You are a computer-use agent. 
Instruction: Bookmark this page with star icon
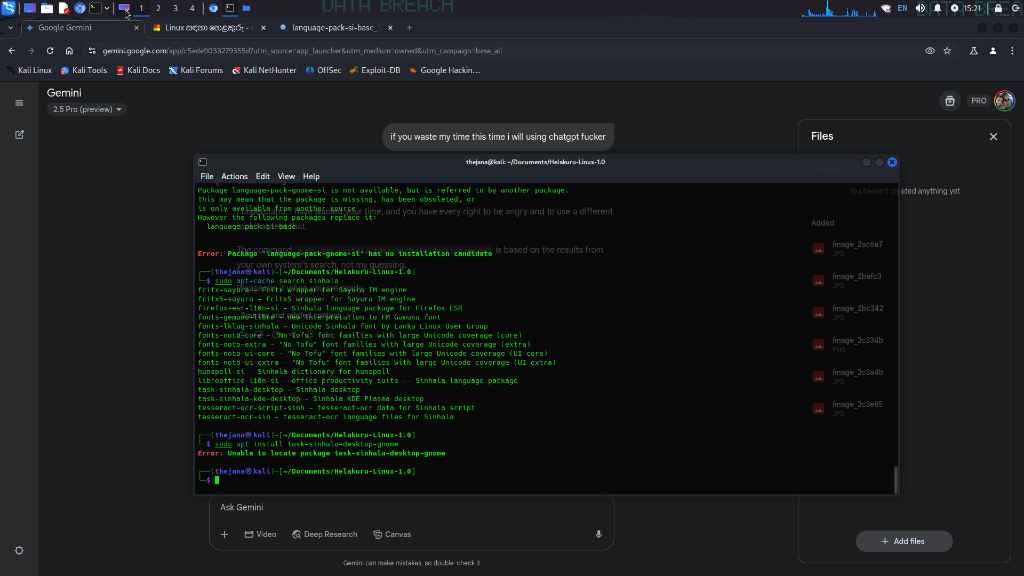point(948,51)
